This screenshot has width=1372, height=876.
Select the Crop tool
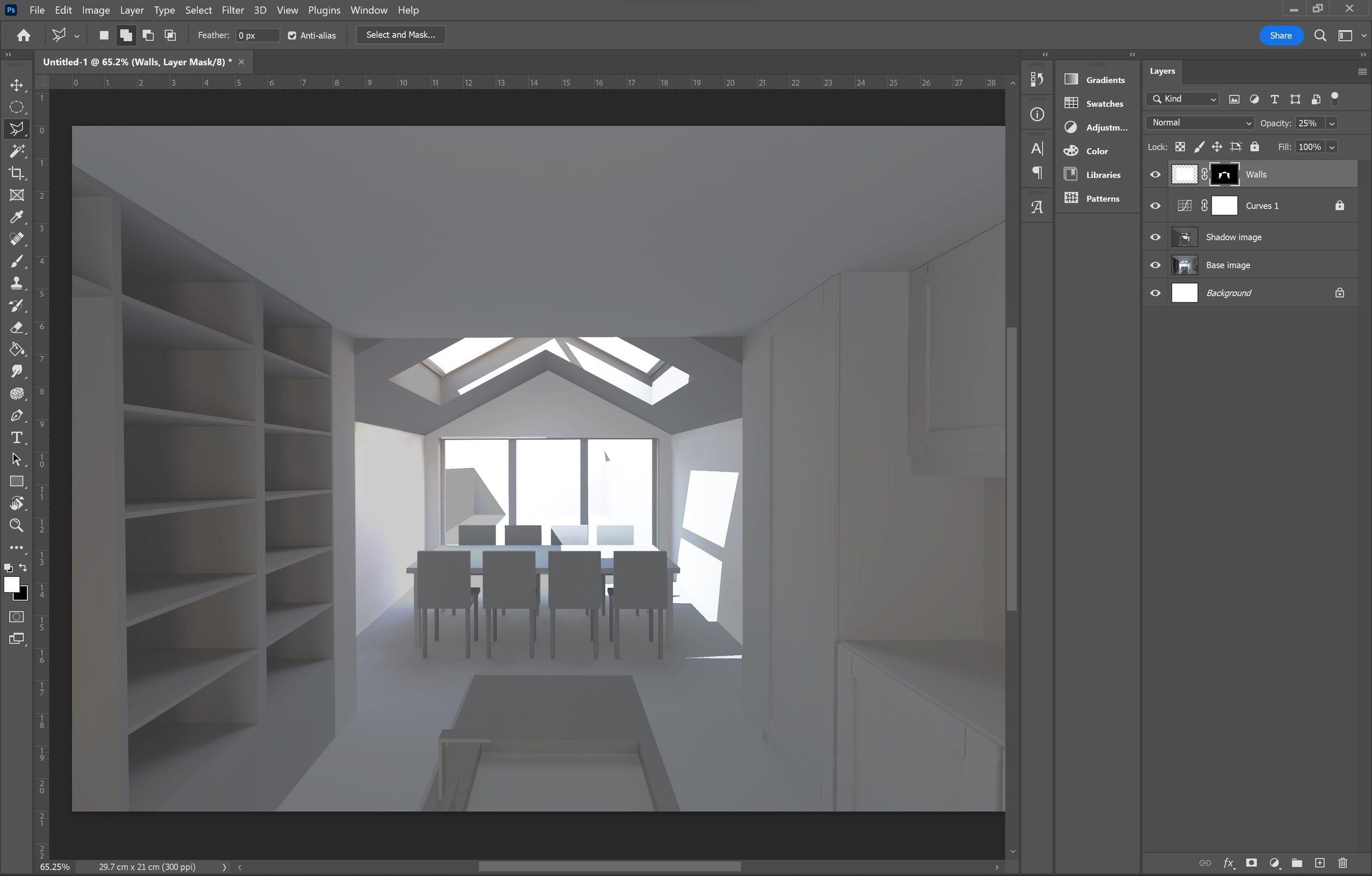(16, 173)
